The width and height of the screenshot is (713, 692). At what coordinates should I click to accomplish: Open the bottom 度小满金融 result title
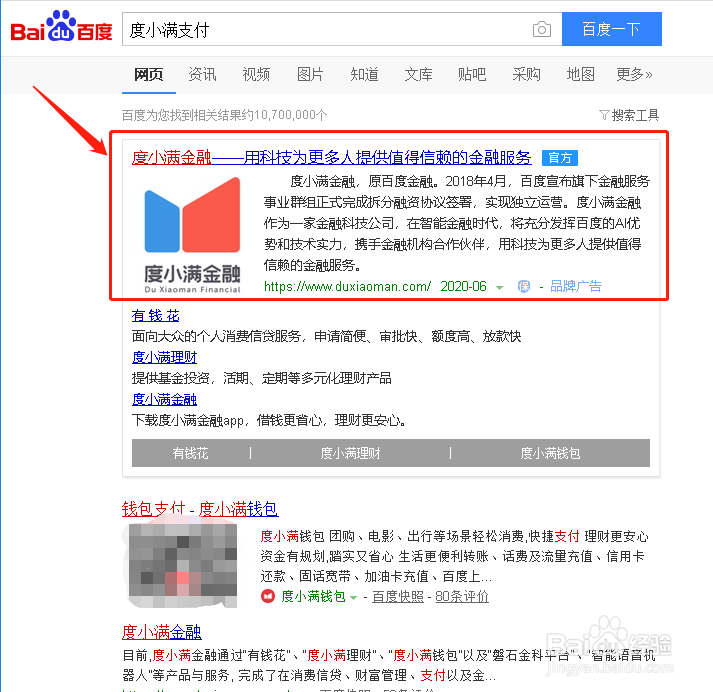[x=161, y=632]
